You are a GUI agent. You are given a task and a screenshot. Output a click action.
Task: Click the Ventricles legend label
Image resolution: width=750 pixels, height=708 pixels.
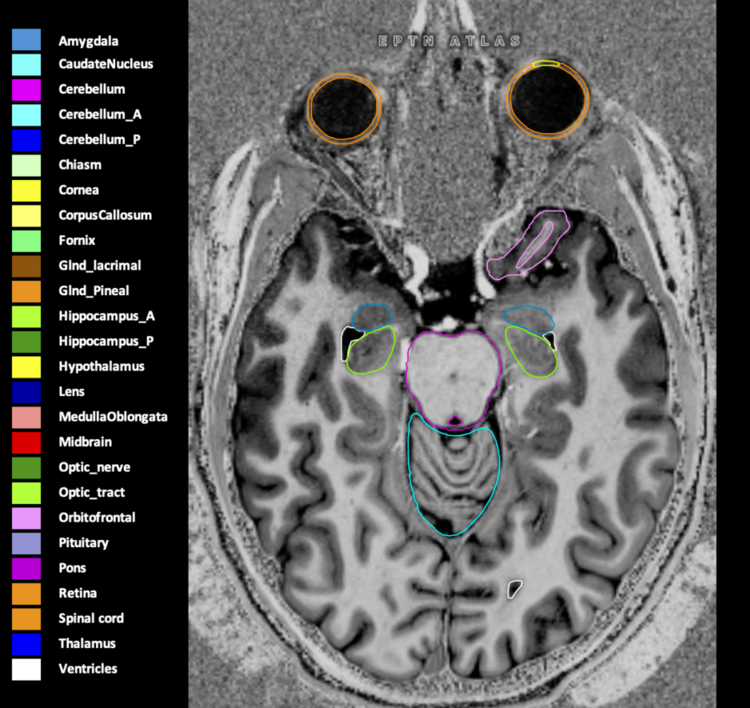[x=88, y=668]
